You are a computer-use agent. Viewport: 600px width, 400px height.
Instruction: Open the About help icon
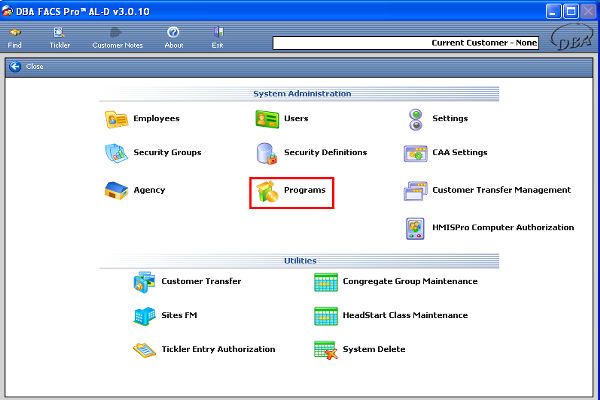173,32
